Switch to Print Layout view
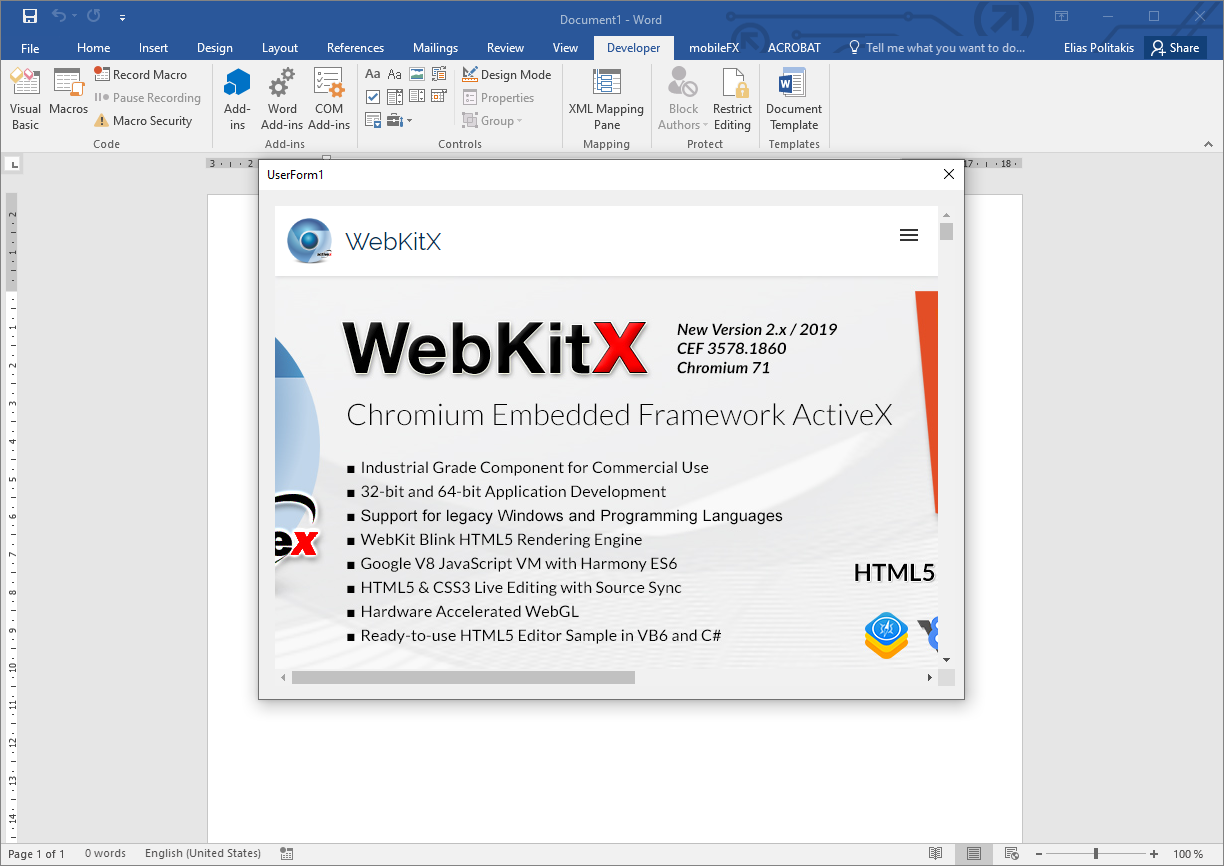 pyautogui.click(x=974, y=854)
